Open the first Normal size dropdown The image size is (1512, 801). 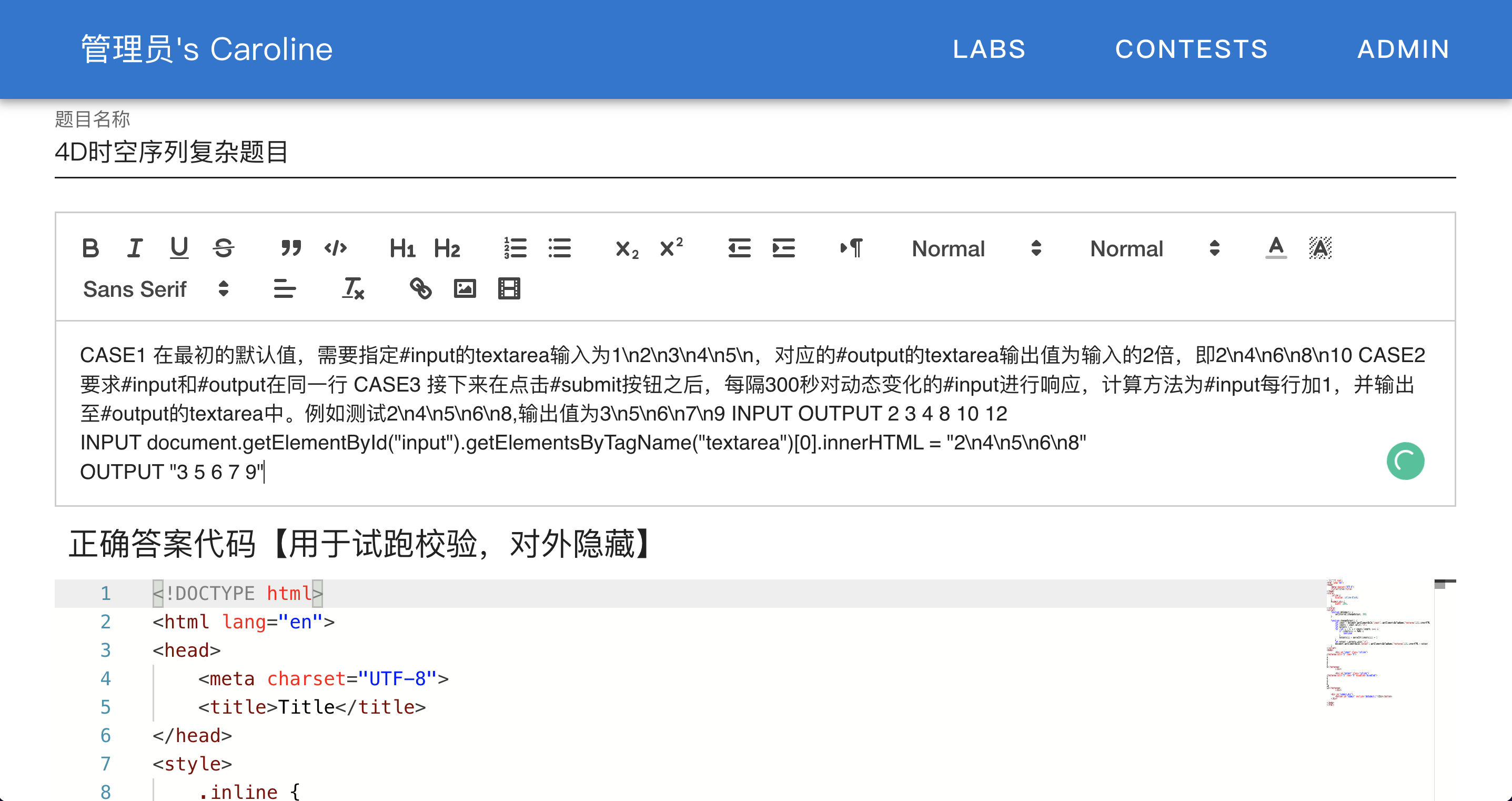tap(976, 248)
